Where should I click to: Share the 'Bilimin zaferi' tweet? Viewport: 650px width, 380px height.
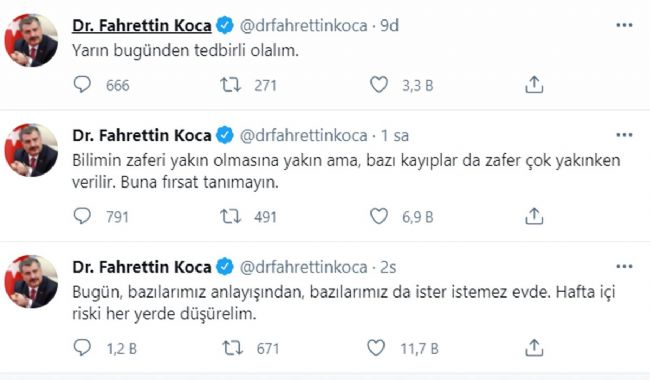pos(534,216)
